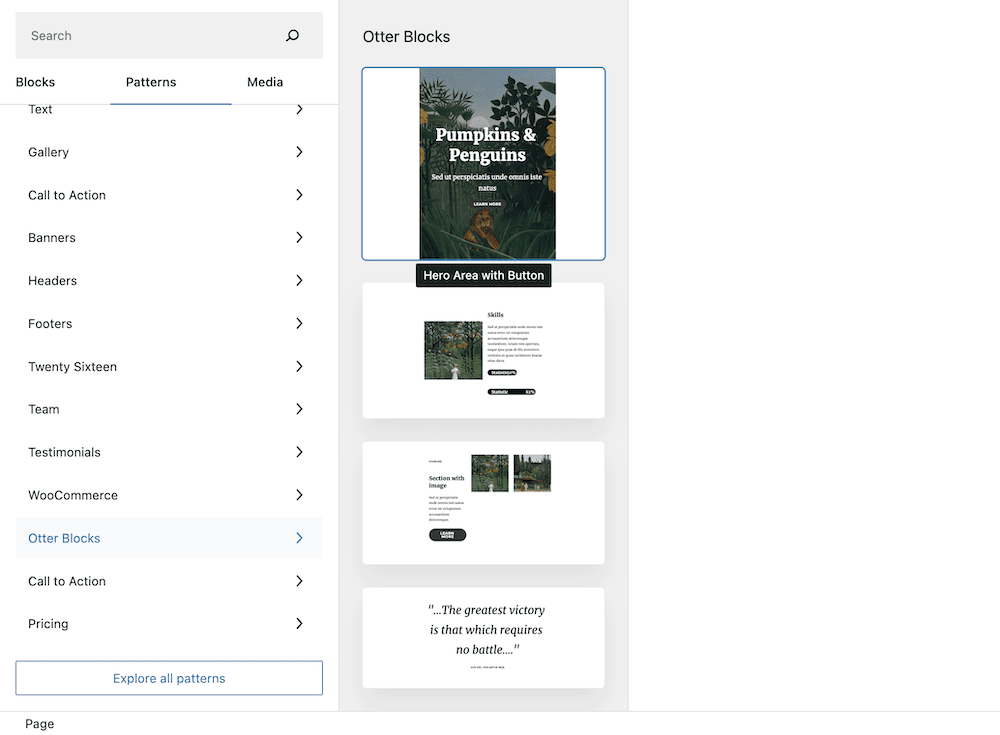Image resolution: width=1000 pixels, height=735 pixels.
Task: Open the Call to Action category
Action: point(168,195)
